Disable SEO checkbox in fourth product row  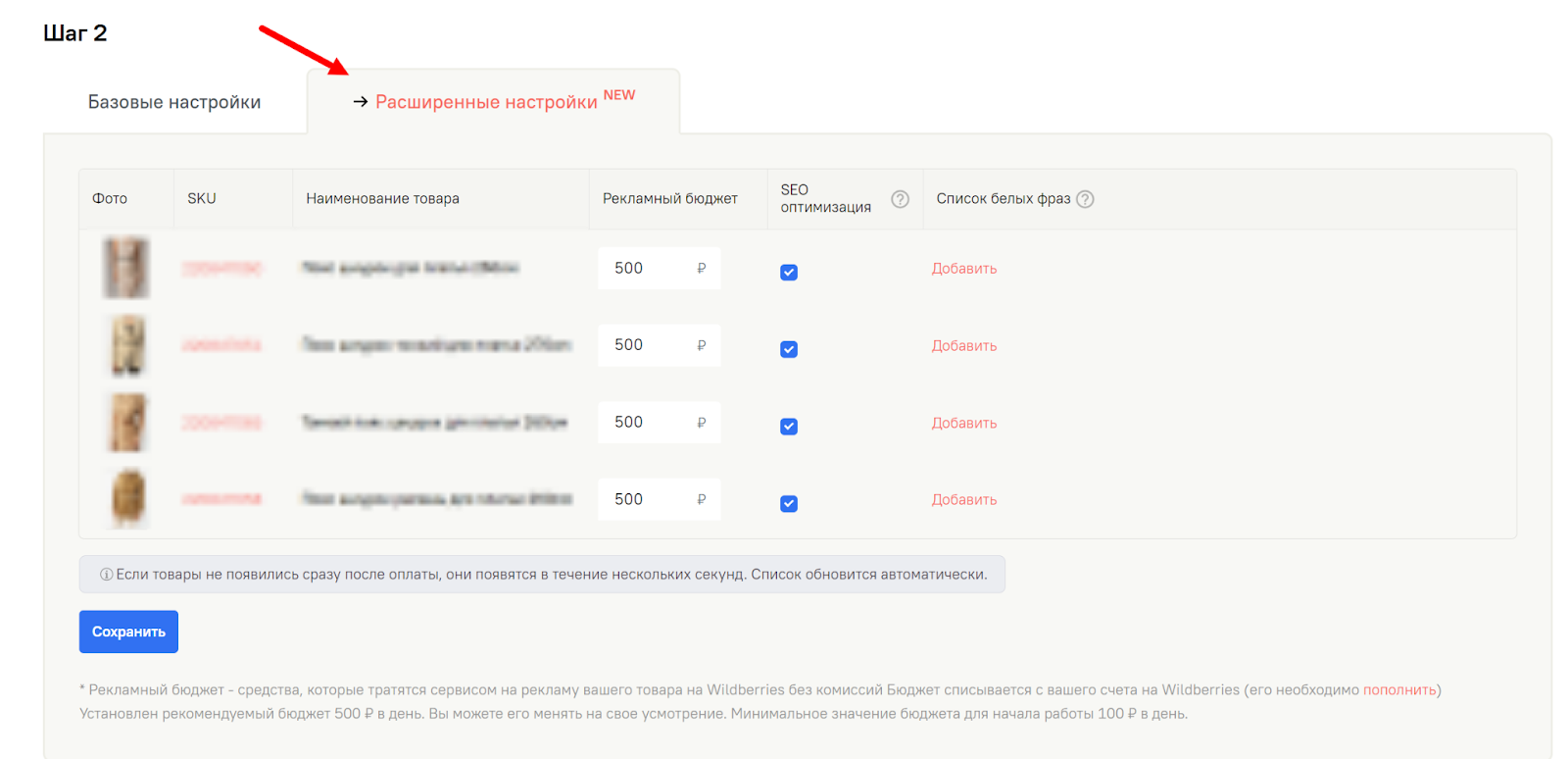789,504
